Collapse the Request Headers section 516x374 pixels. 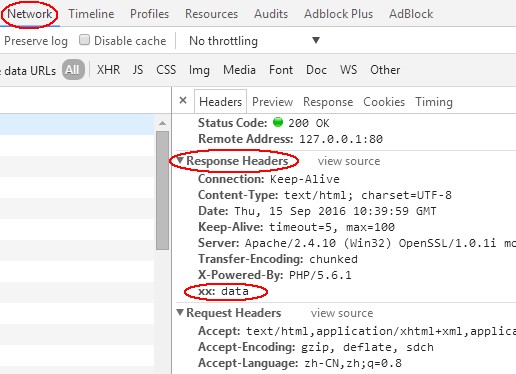point(180,312)
